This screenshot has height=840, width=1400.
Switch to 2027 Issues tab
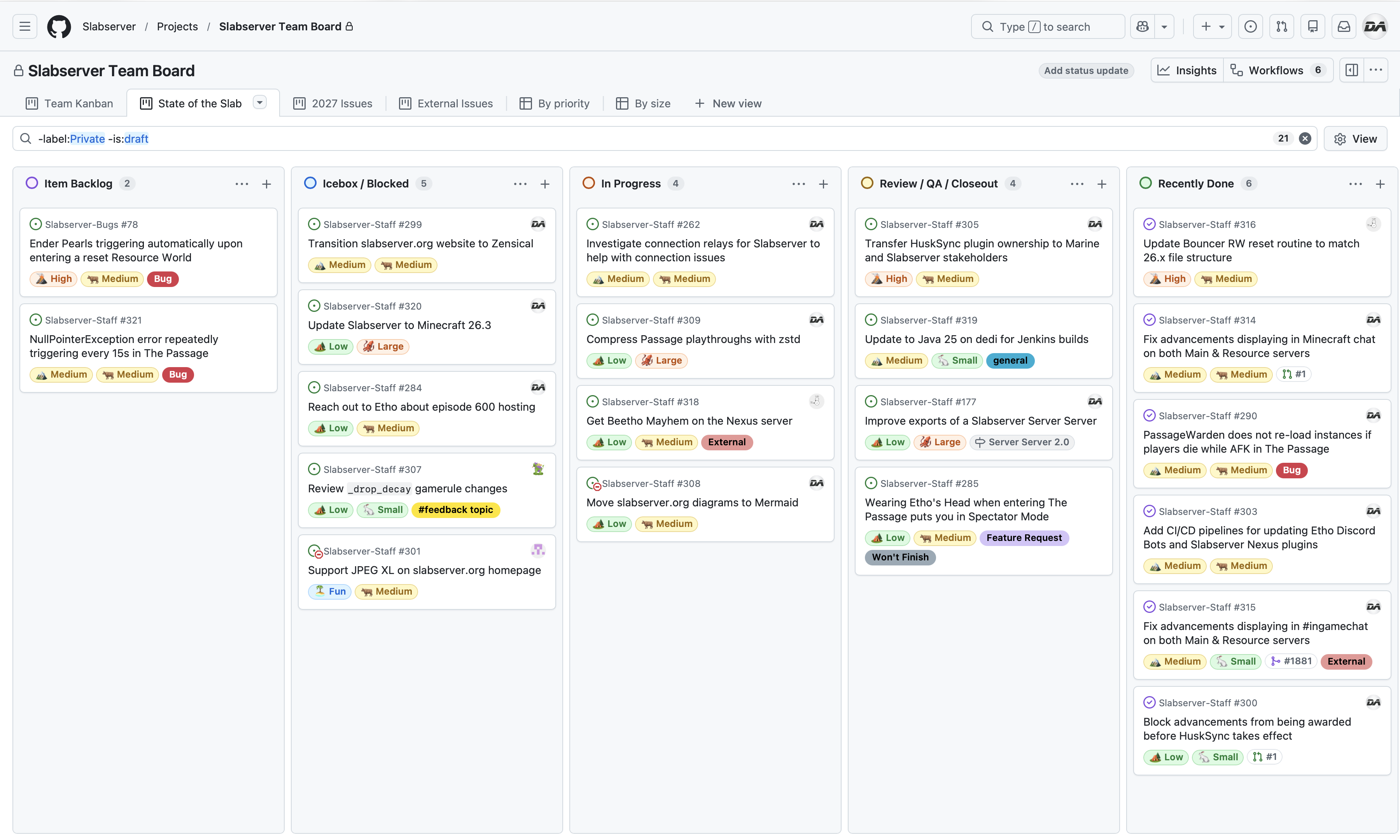[333, 103]
